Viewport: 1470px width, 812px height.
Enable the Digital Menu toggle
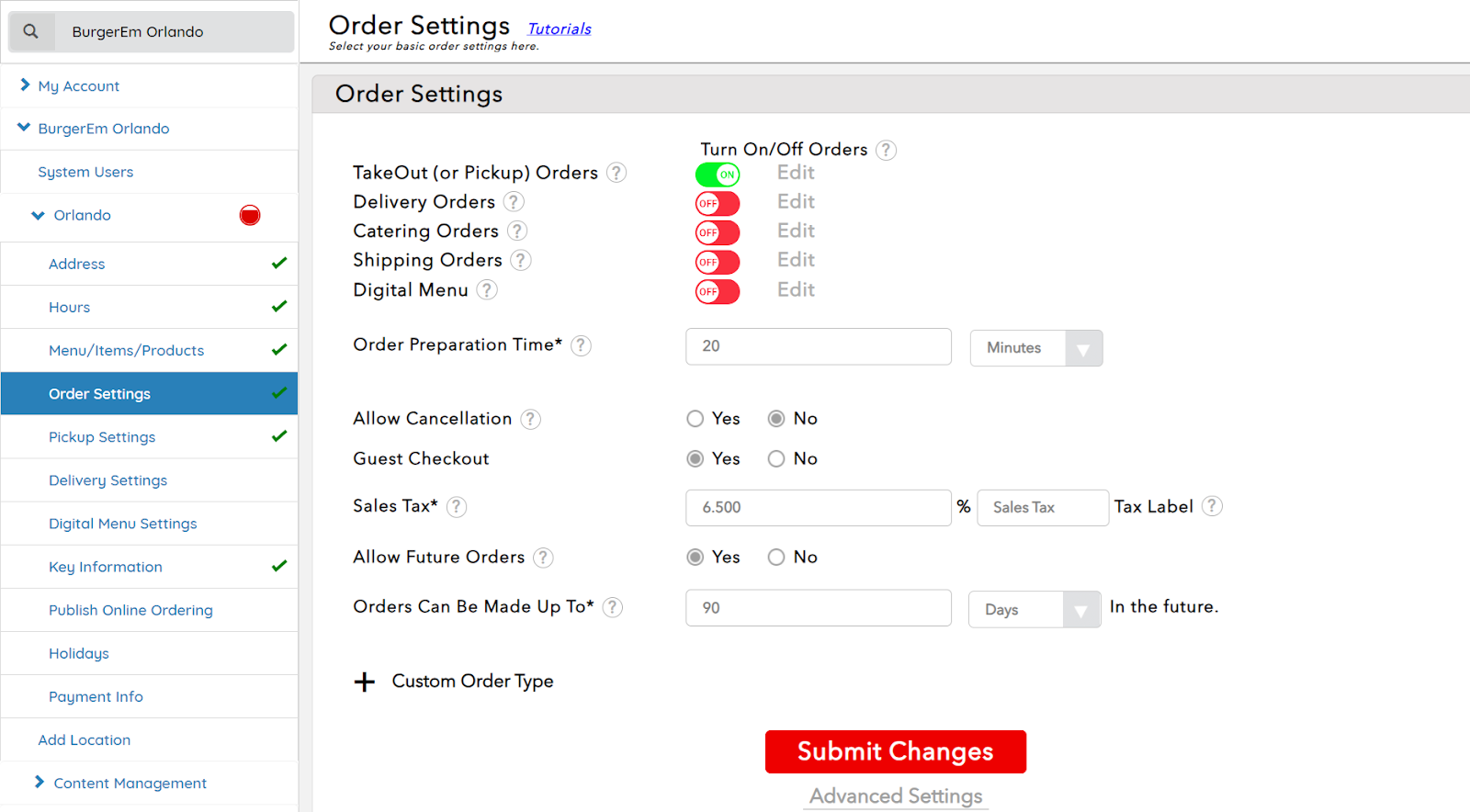click(x=718, y=292)
